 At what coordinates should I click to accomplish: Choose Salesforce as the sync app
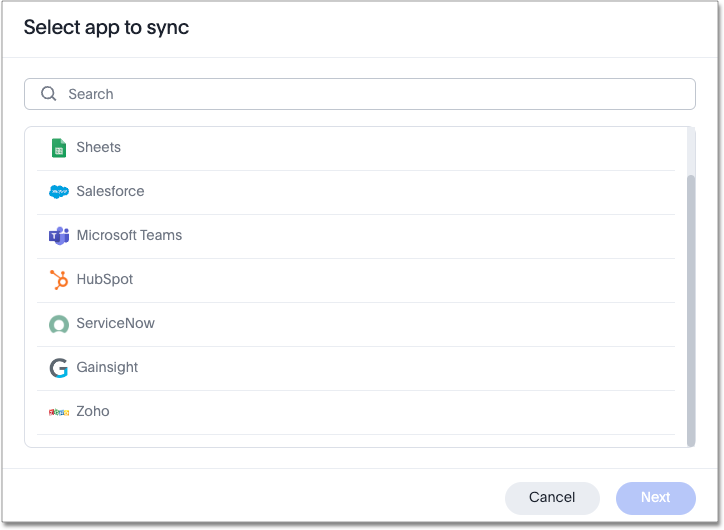110,192
